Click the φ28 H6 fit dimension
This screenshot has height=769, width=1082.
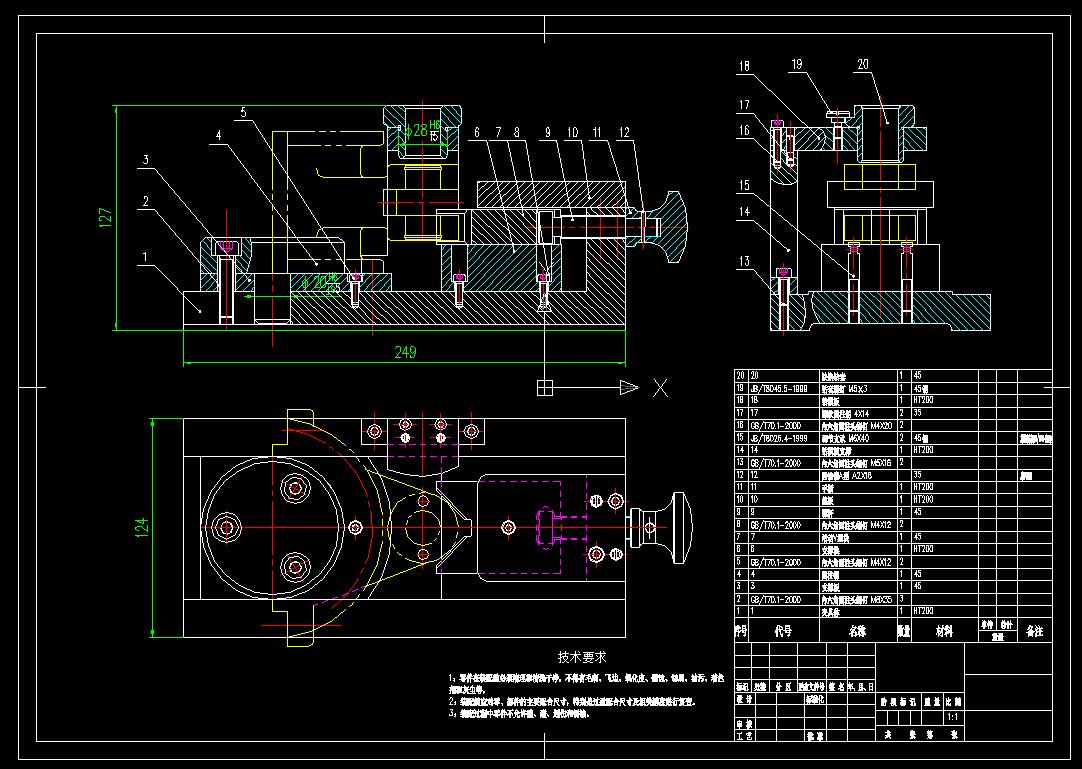422,130
